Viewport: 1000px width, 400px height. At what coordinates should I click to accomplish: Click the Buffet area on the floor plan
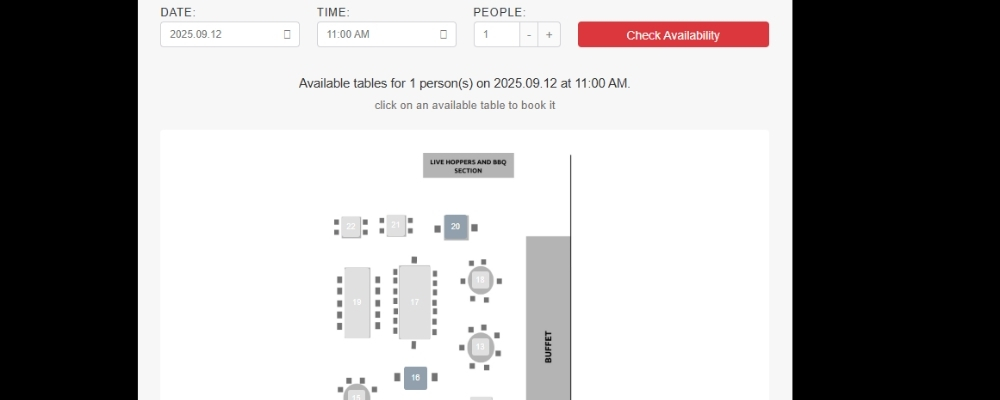548,320
